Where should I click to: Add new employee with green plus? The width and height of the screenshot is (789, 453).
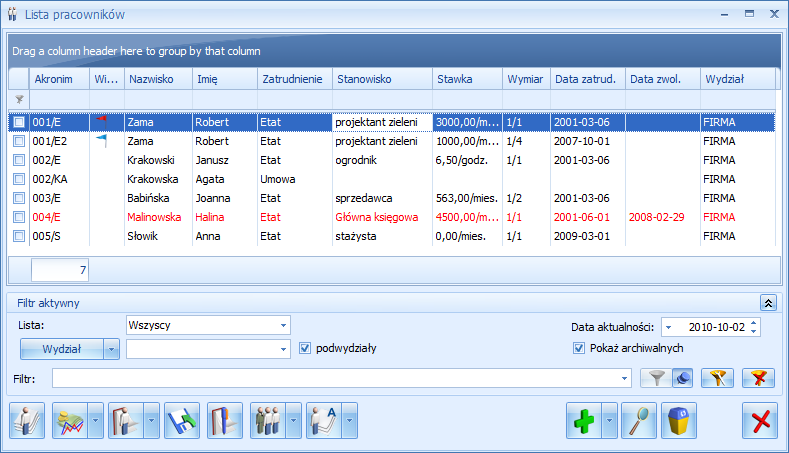(x=584, y=420)
